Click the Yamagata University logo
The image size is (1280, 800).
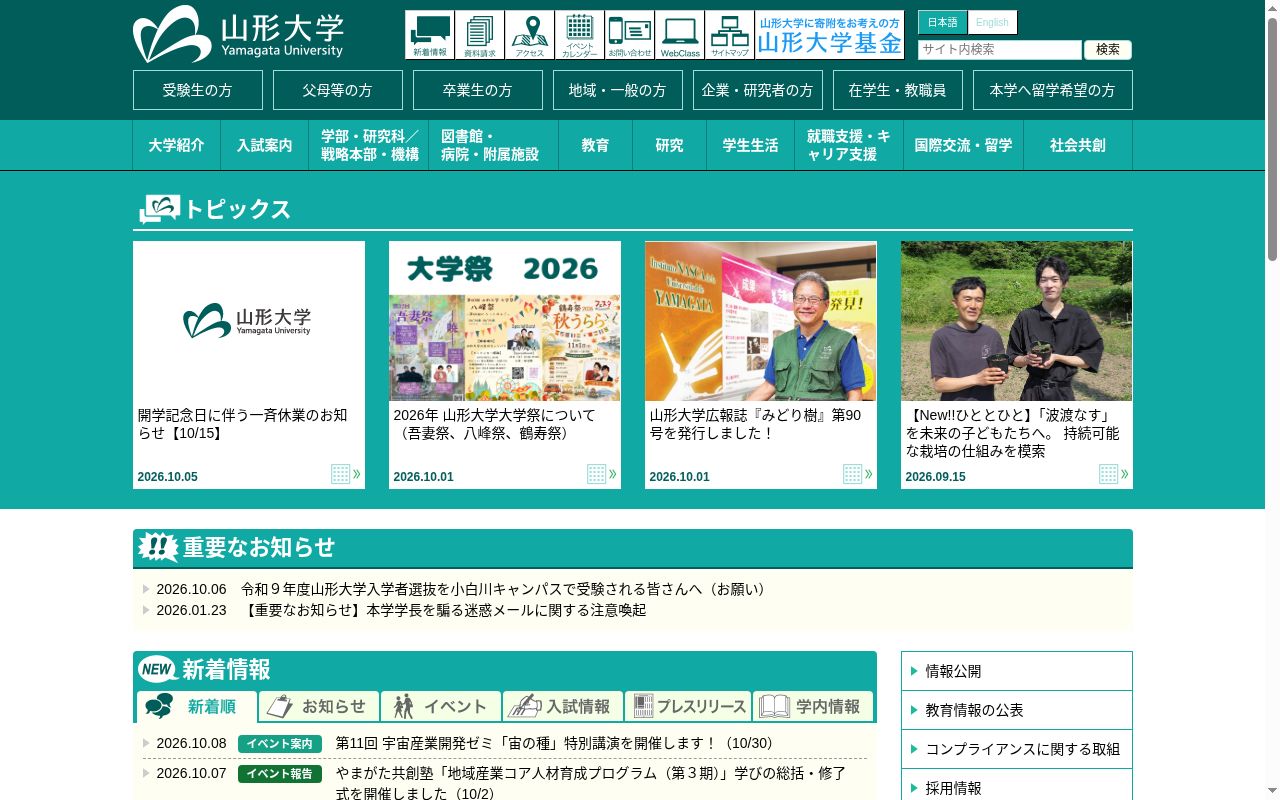(238, 34)
